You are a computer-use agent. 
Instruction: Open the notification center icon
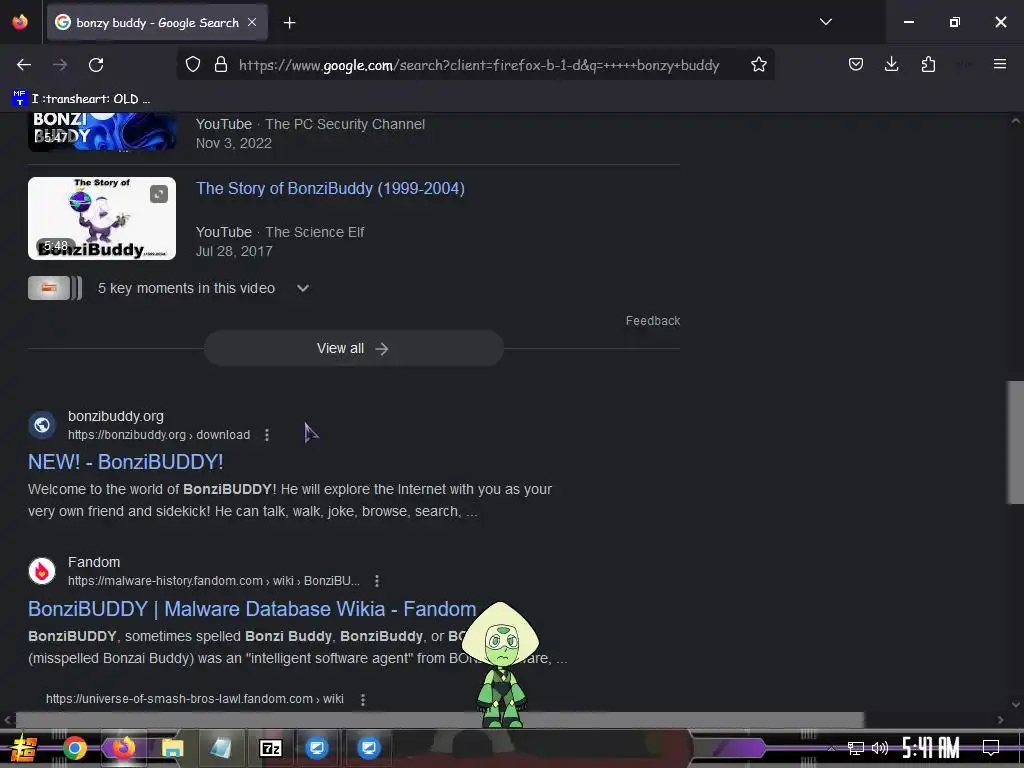pos(991,748)
